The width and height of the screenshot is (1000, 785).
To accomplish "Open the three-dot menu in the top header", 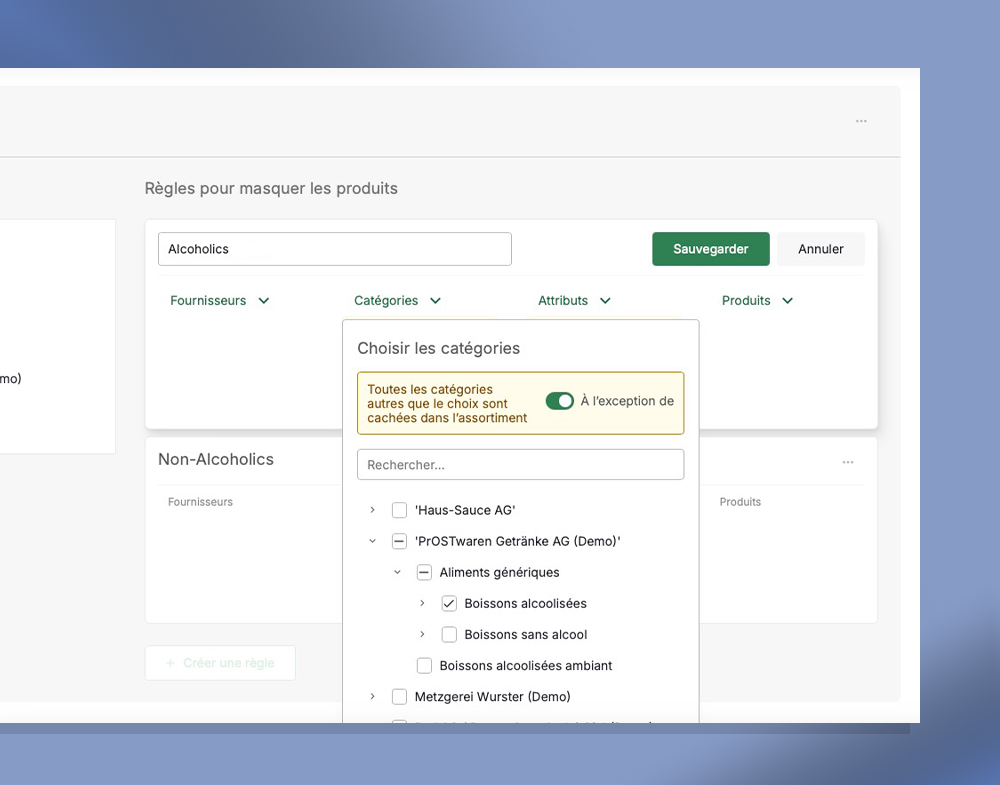I will point(861,121).
